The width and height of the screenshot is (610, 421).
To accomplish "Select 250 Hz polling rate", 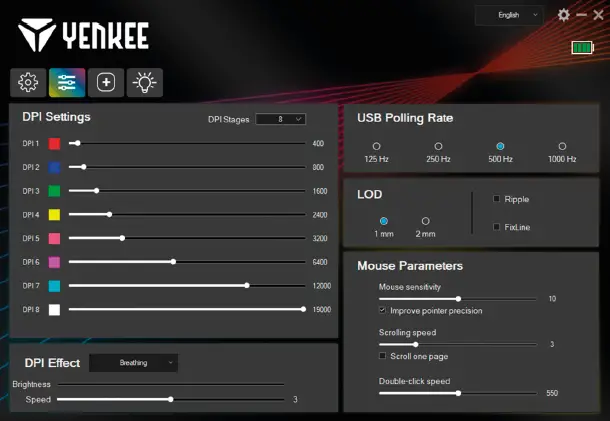I will (438, 146).
